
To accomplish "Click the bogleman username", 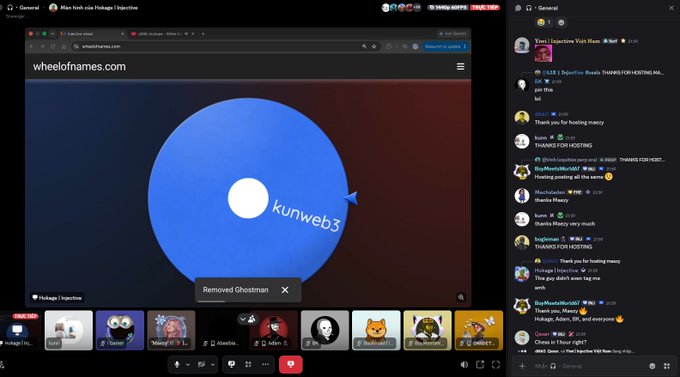I will [546, 239].
